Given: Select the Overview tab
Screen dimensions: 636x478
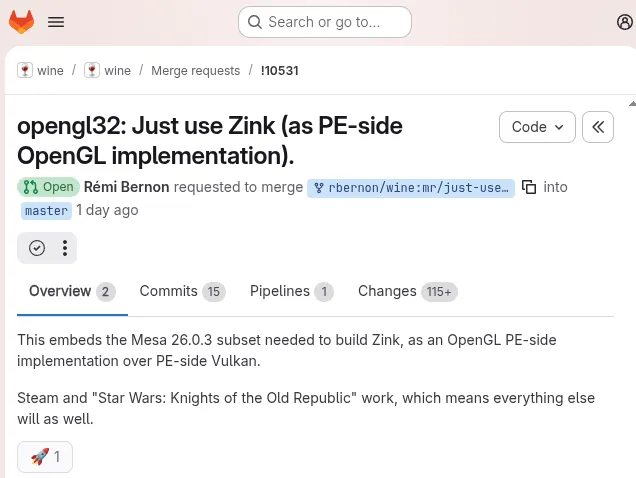Looking at the screenshot, I should (60, 291).
